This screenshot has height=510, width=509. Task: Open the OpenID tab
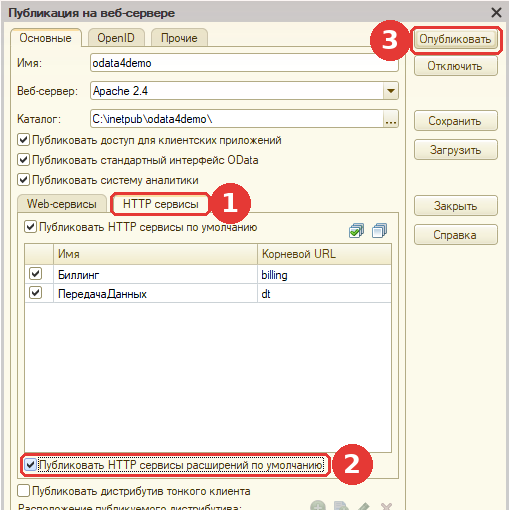[x=116, y=38]
